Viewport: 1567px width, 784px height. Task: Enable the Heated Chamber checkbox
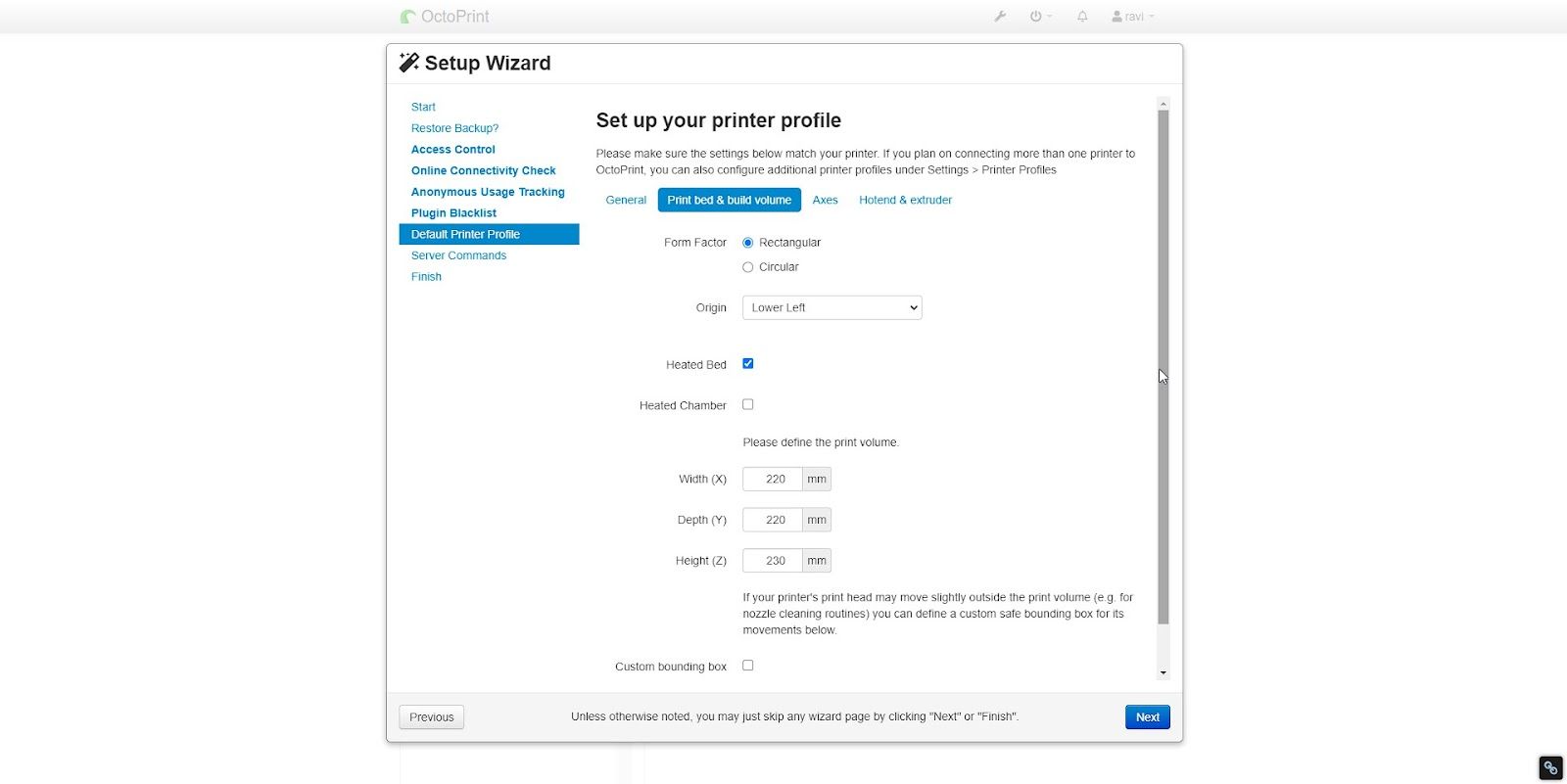[748, 404]
